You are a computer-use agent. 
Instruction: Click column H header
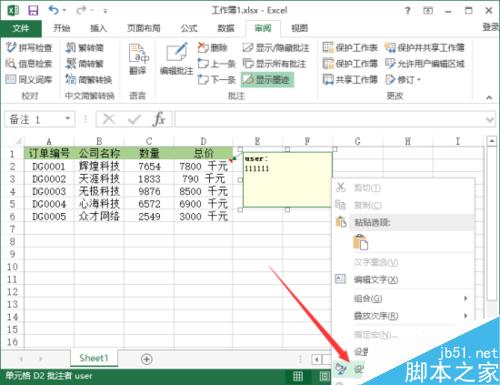[x=408, y=141]
